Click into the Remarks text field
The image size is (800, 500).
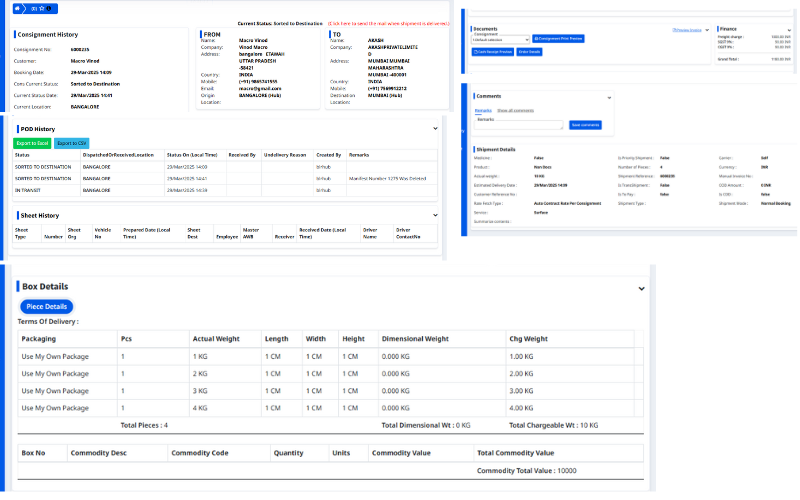point(520,125)
